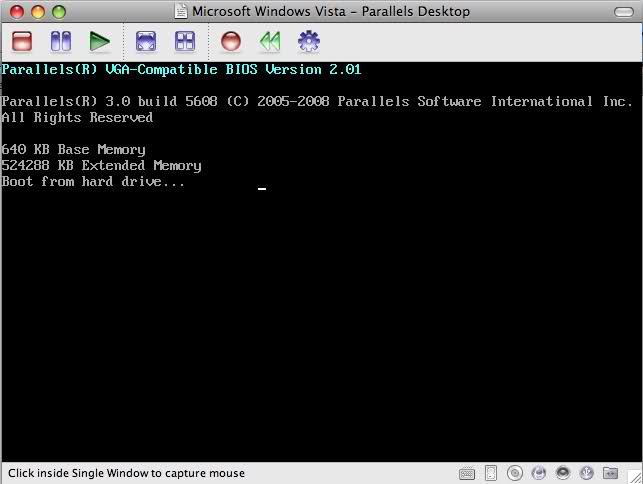The width and height of the screenshot is (643, 484).
Task: Click the red round snapshot button
Action: 231,41
